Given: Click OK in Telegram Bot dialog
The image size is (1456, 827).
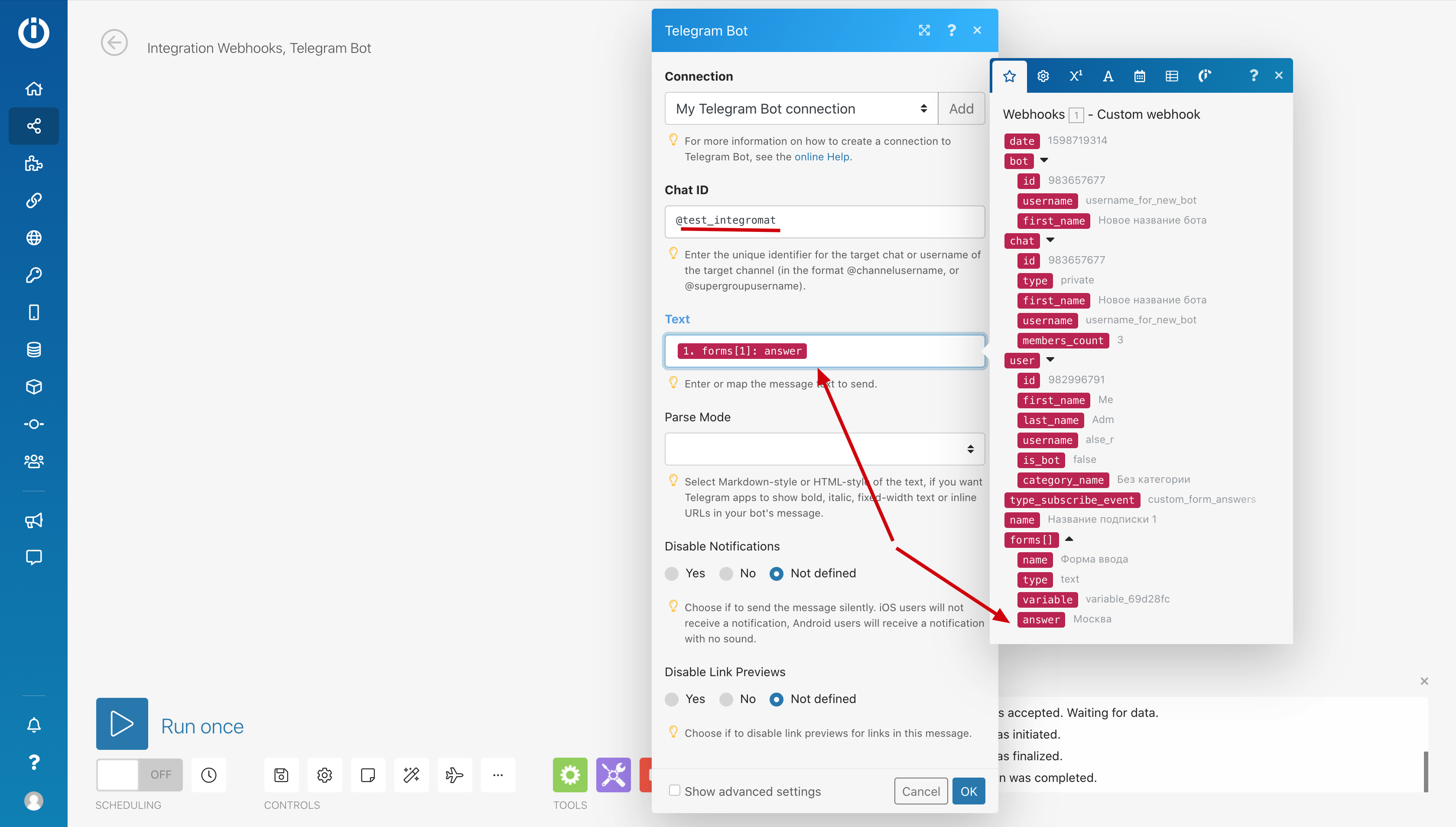Looking at the screenshot, I should coord(969,791).
